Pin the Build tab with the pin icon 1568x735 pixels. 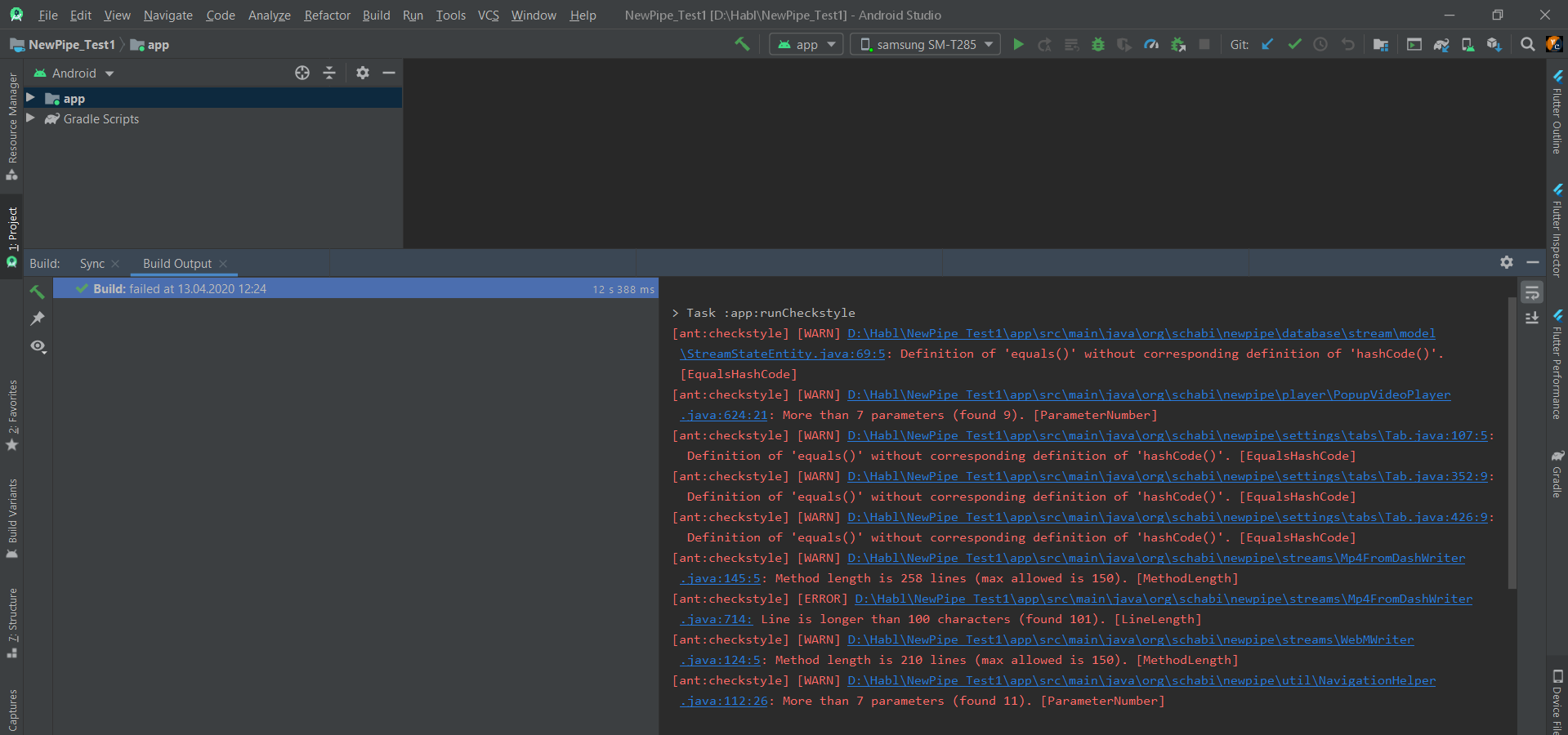pyautogui.click(x=38, y=318)
